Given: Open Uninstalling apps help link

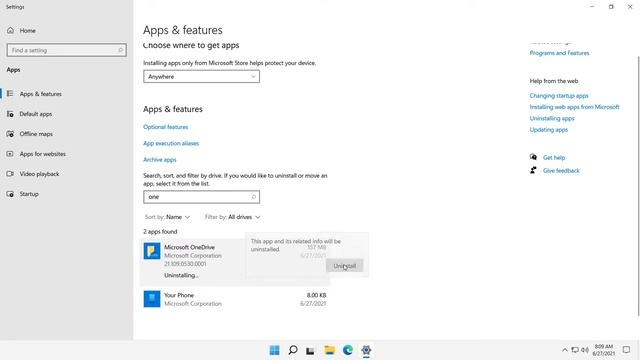Looking at the screenshot, I should pyautogui.click(x=552, y=118).
